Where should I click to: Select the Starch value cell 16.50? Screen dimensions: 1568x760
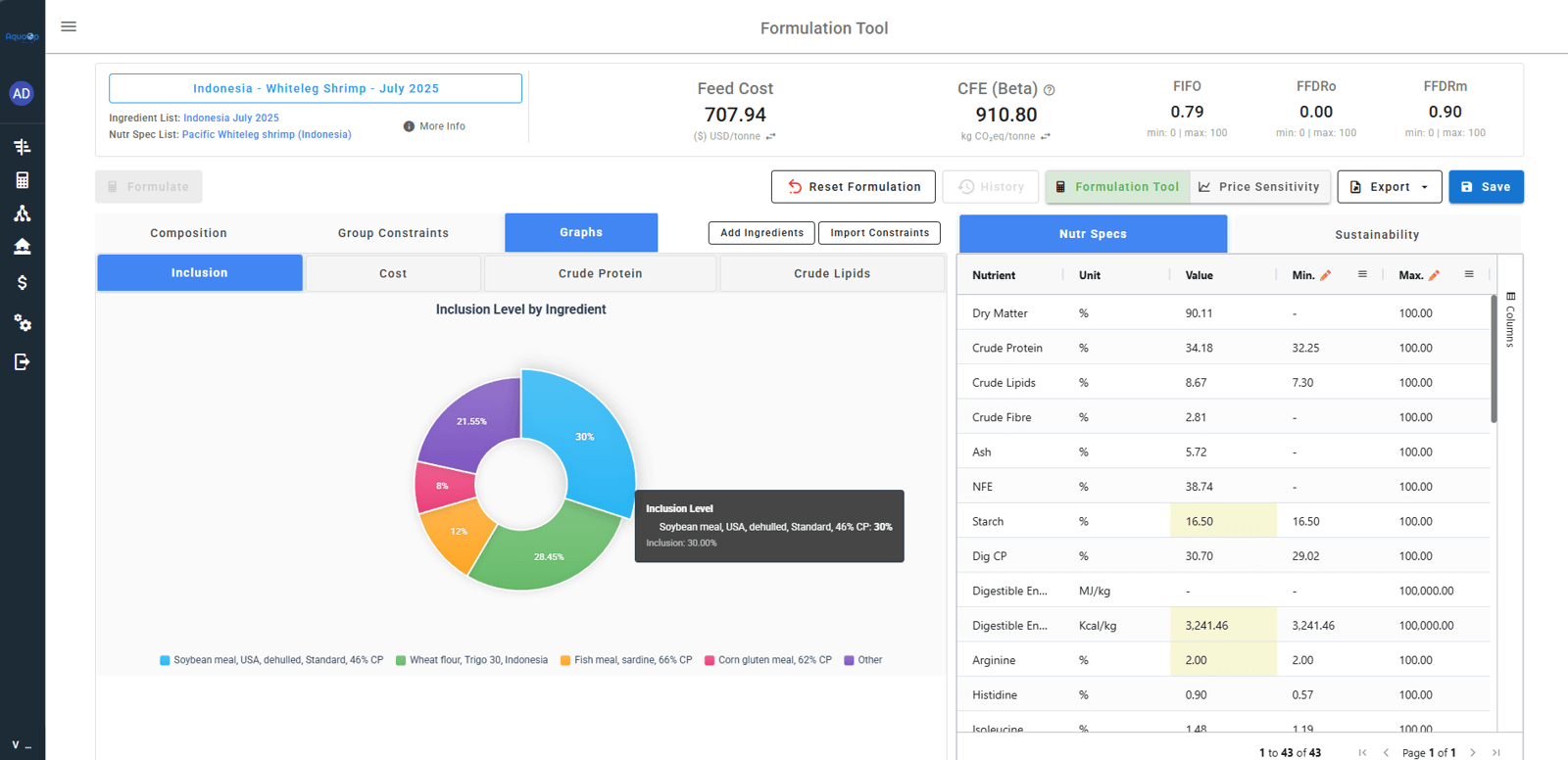pos(1223,521)
